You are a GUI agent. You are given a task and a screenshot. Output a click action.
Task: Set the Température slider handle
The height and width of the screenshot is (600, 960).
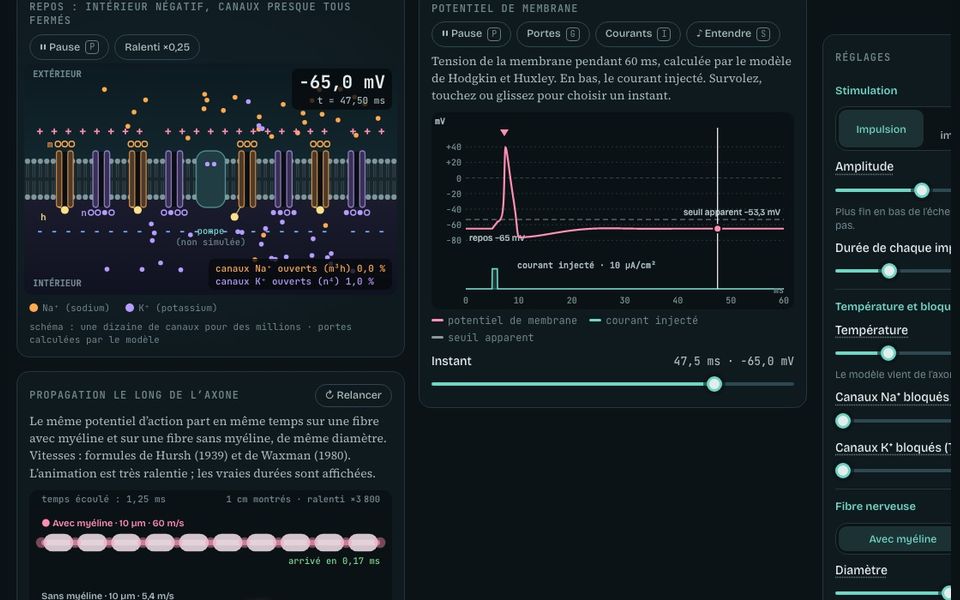(888, 353)
